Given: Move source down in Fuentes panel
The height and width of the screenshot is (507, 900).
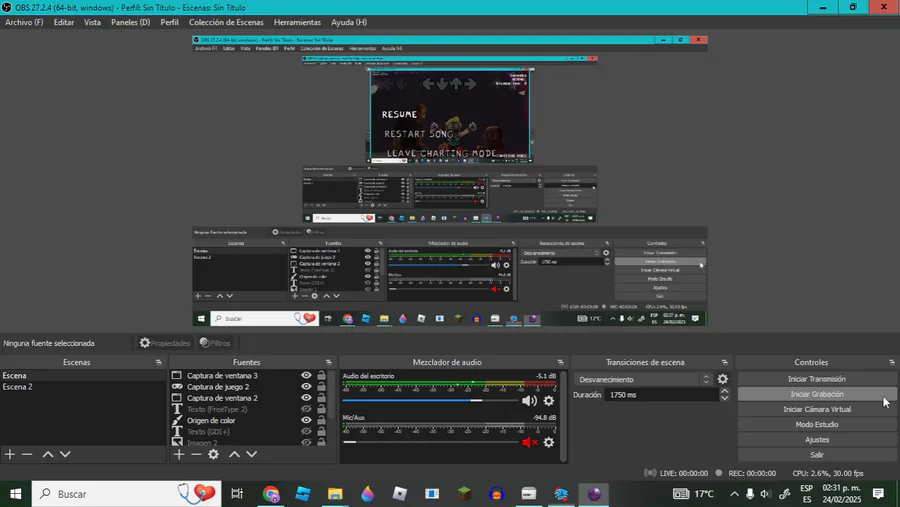Looking at the screenshot, I should [x=251, y=454].
